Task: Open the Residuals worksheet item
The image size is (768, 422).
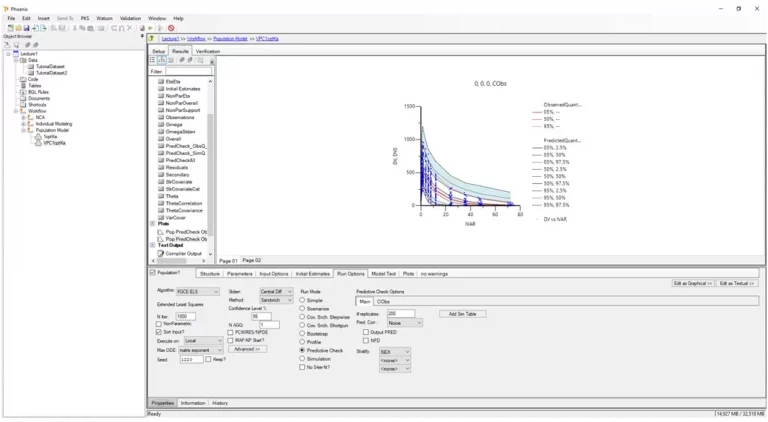Action: point(180,166)
